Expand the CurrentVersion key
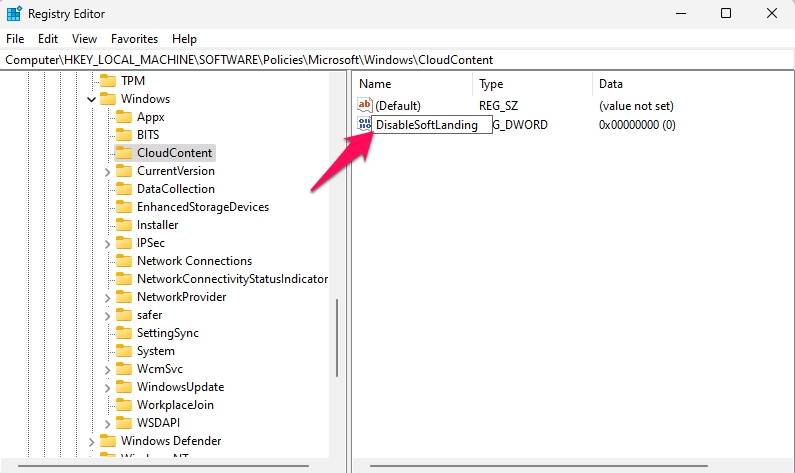The width and height of the screenshot is (795, 473). (x=107, y=172)
